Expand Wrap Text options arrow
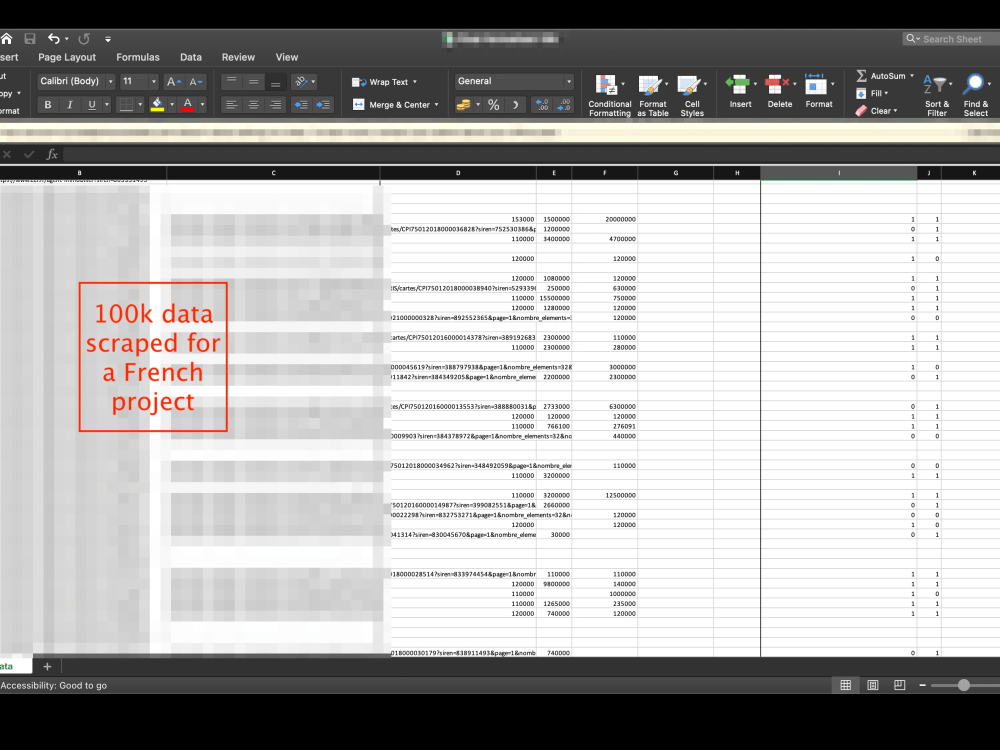1000x750 pixels. tap(415, 82)
